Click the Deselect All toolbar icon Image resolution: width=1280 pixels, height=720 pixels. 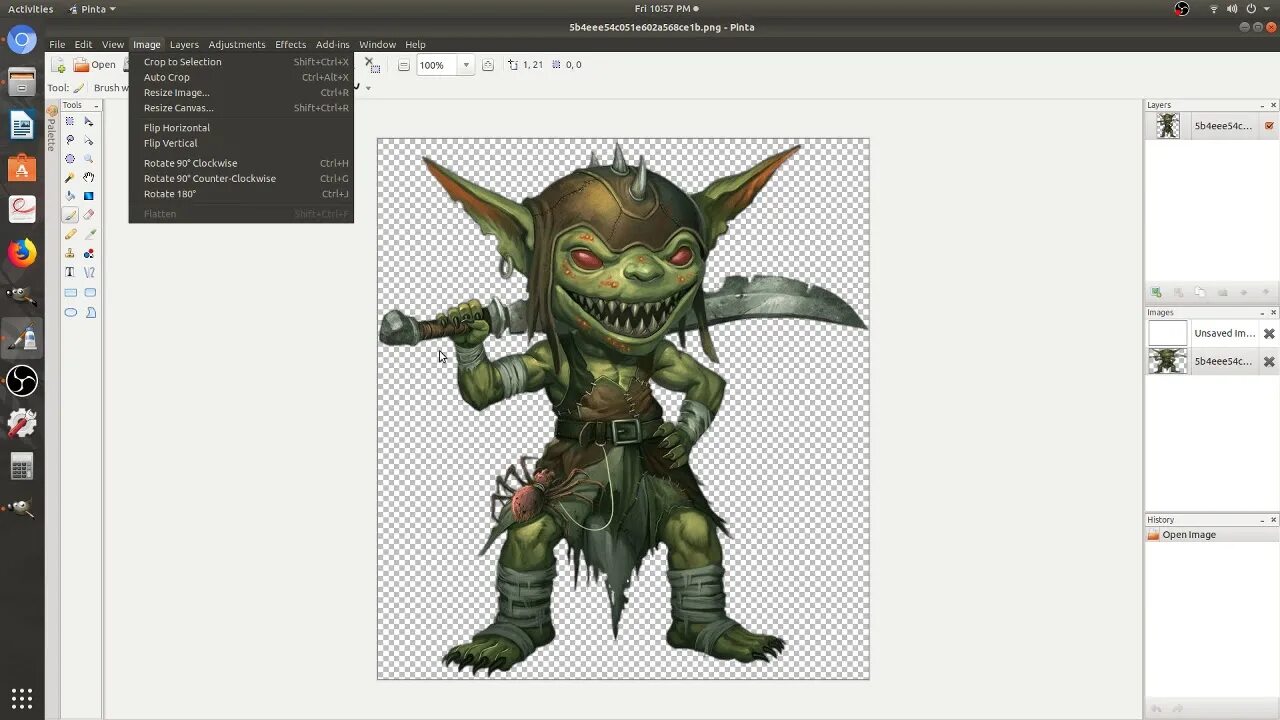374,67
